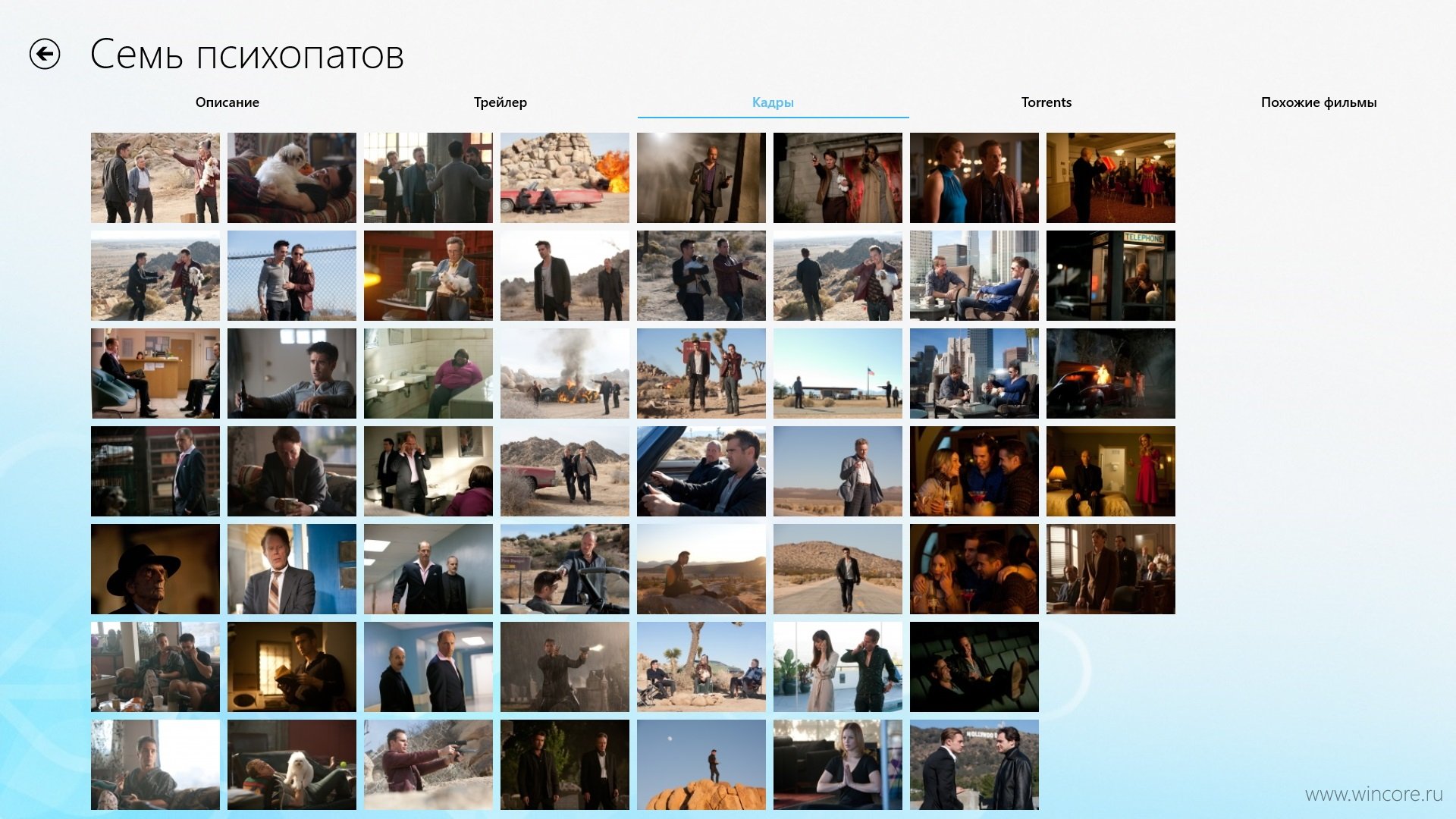Click the Семь психопатов page title
This screenshot has height=819, width=1456.
tap(247, 55)
